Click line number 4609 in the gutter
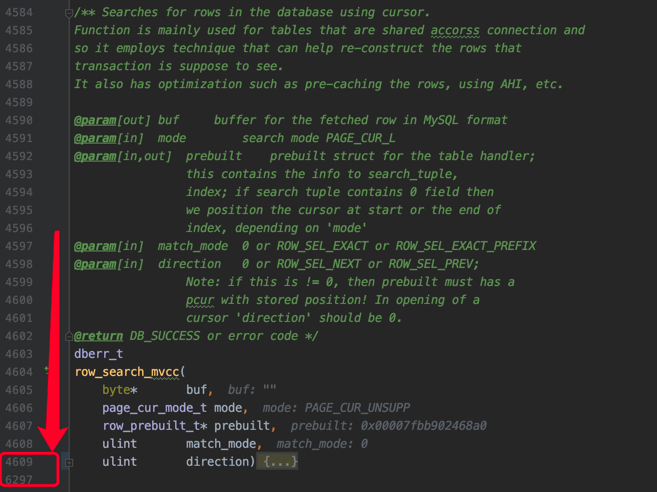Image resolution: width=657 pixels, height=492 pixels. click(x=19, y=462)
